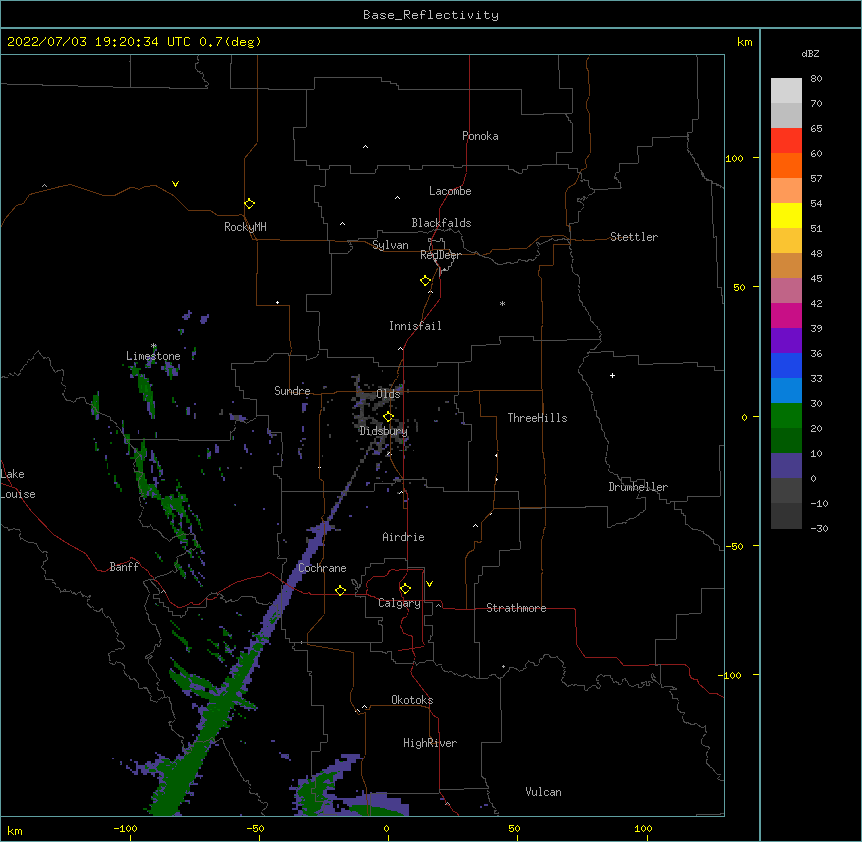The image size is (862, 842).
Task: Select the Ponoka city label
Action: coord(480,136)
